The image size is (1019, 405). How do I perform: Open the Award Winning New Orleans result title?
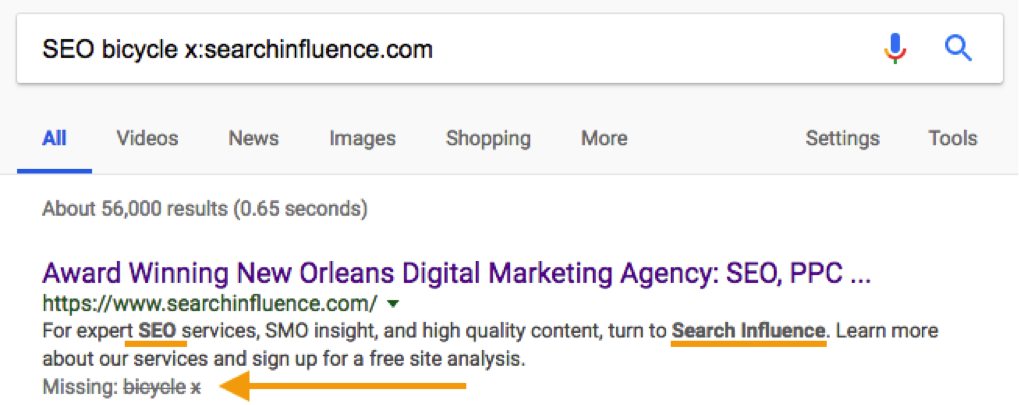(456, 272)
